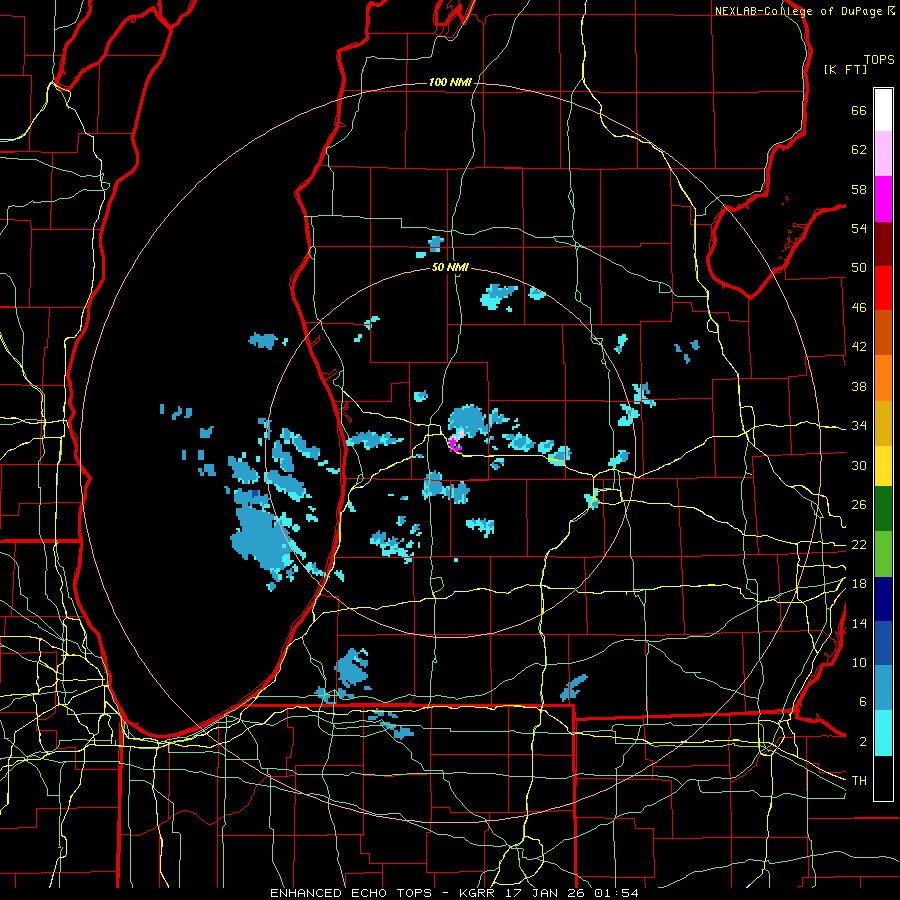
Task: Click the [K FT] units label
Action: pos(845,69)
